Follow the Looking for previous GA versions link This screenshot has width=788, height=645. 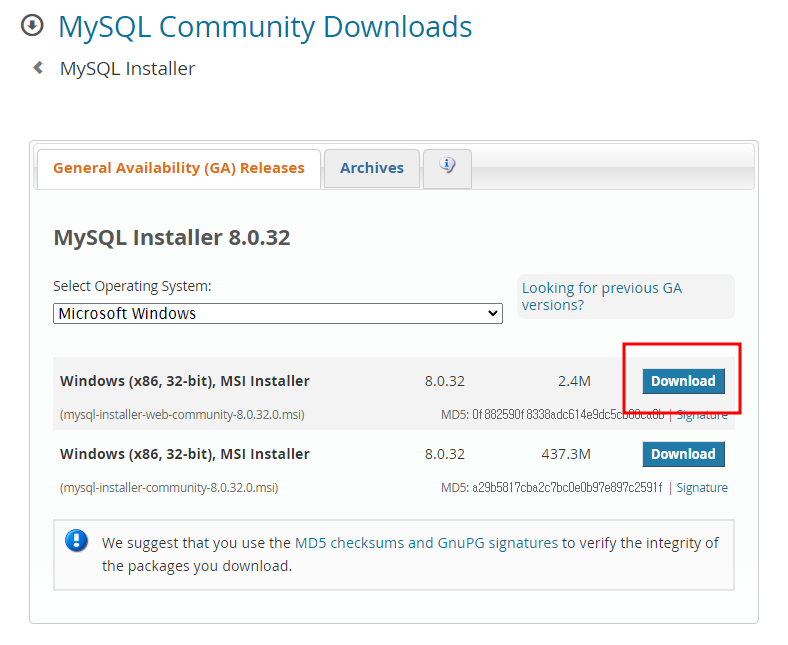(602, 296)
